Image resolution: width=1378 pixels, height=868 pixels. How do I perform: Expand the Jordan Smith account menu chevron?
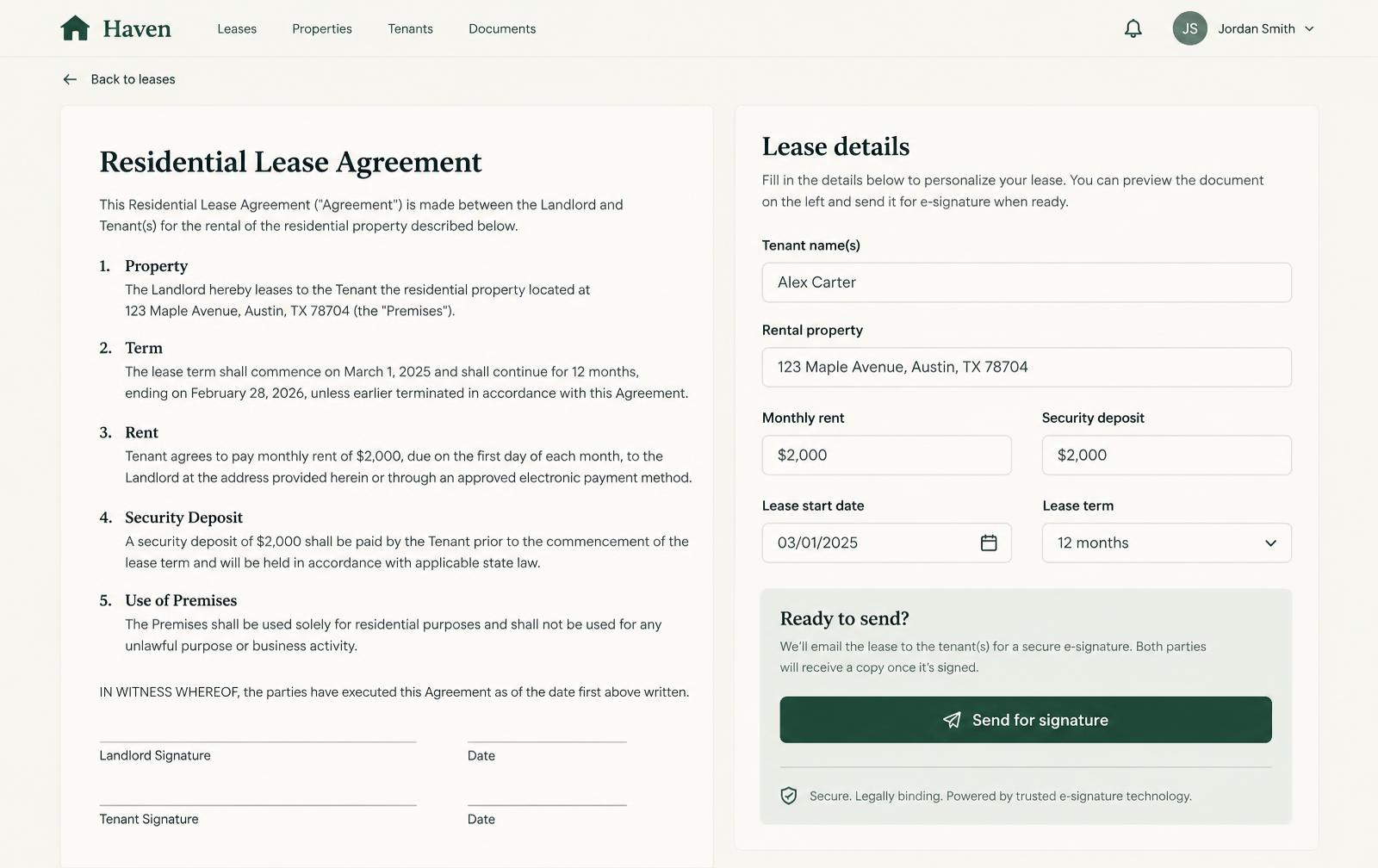(x=1309, y=28)
